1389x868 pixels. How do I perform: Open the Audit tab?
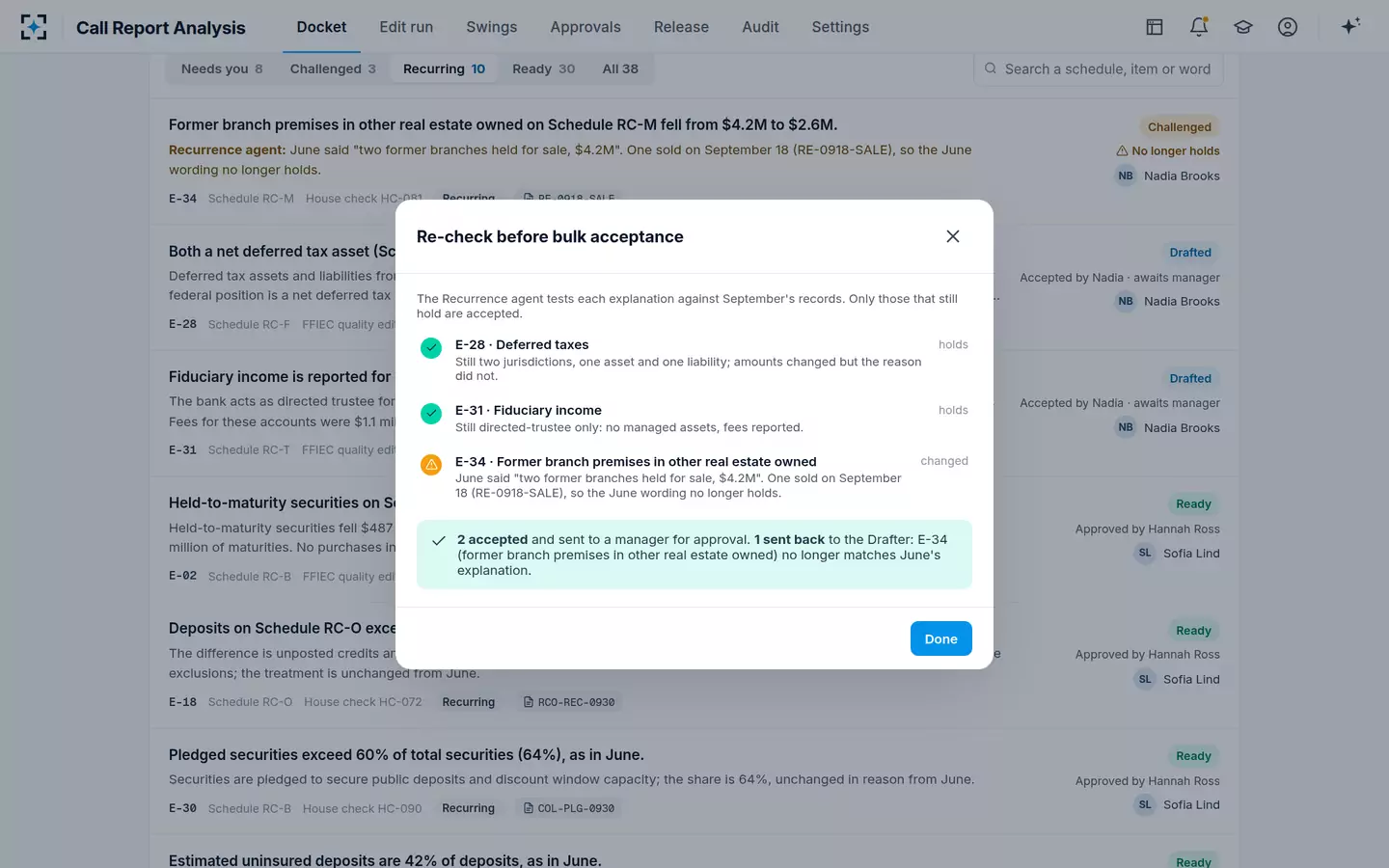(x=760, y=27)
